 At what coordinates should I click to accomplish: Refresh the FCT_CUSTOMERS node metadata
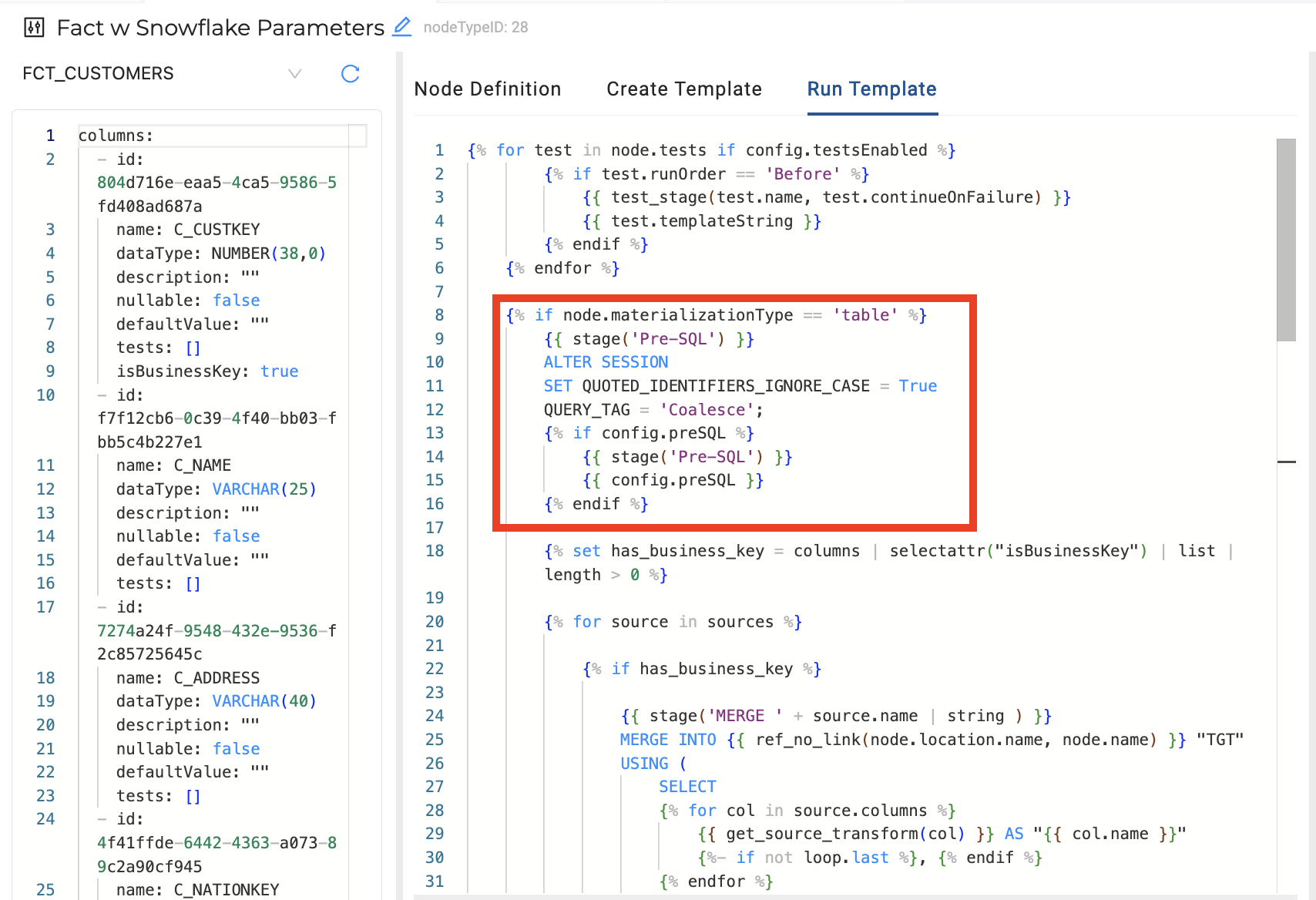pos(351,74)
